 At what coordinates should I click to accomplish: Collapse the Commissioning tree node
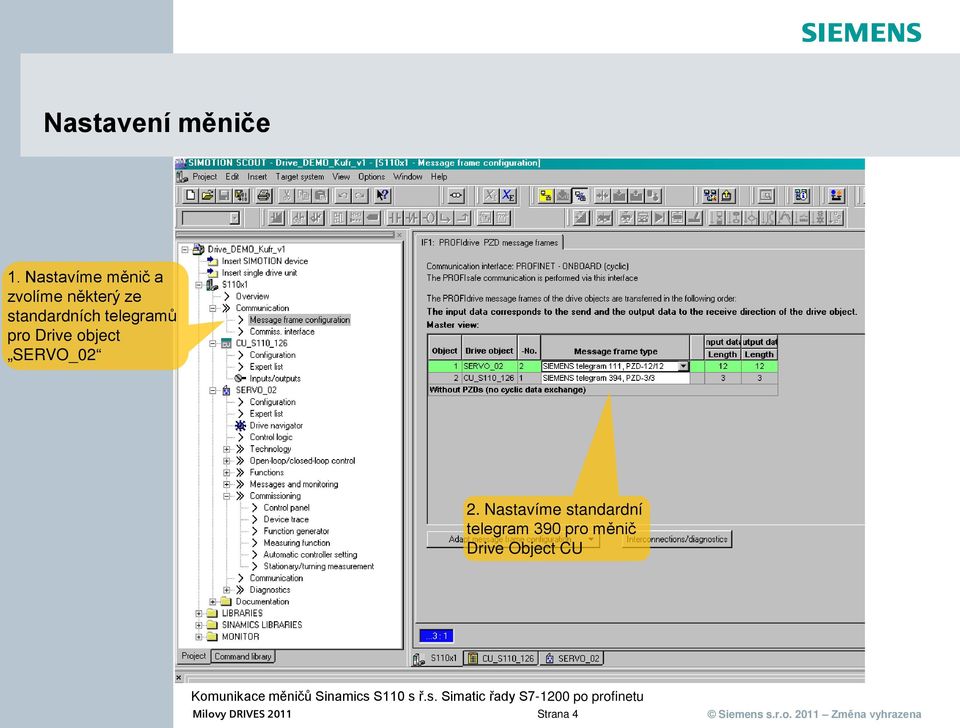point(227,496)
